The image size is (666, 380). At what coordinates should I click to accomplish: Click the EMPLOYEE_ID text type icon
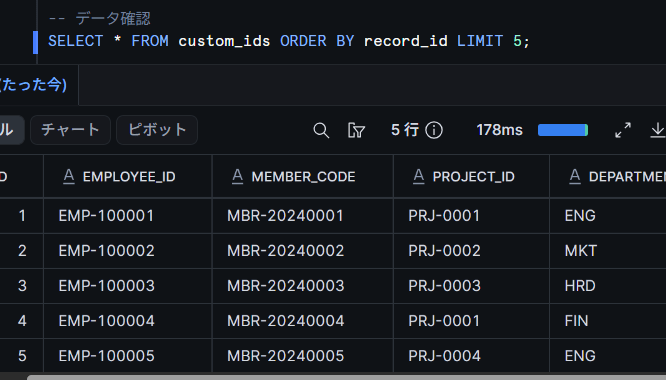click(69, 176)
